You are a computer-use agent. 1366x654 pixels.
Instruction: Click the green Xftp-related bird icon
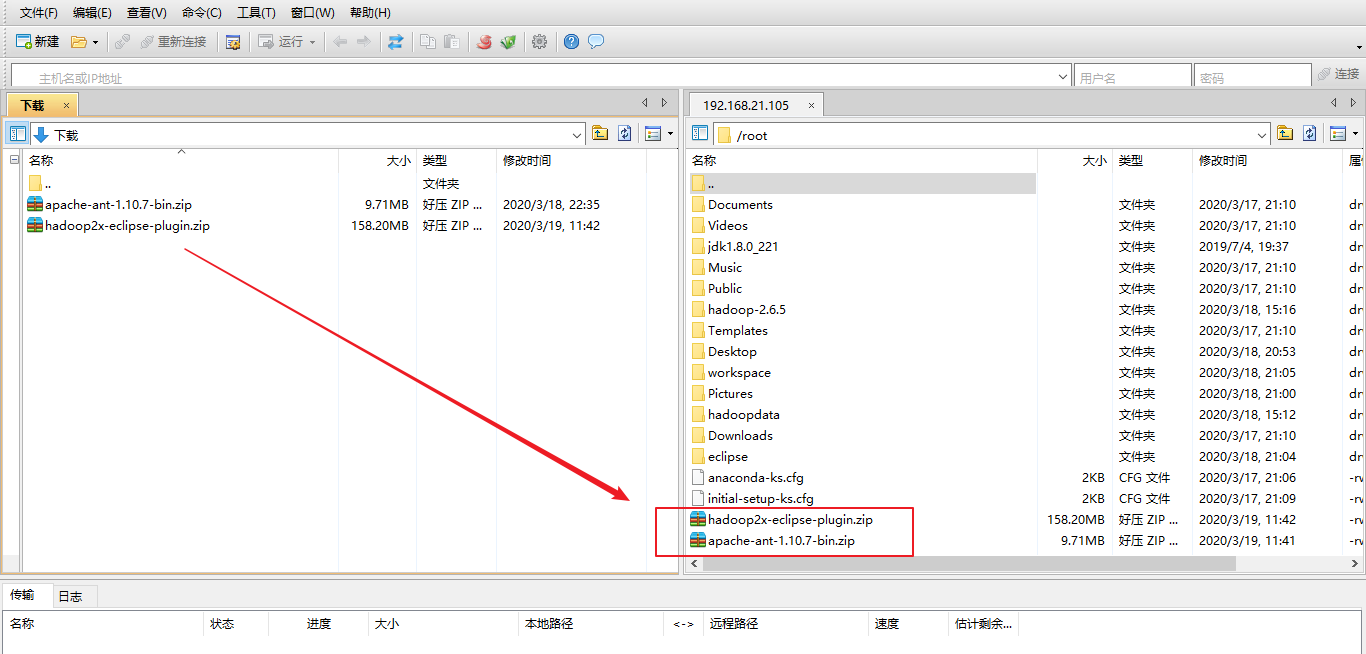tap(508, 42)
